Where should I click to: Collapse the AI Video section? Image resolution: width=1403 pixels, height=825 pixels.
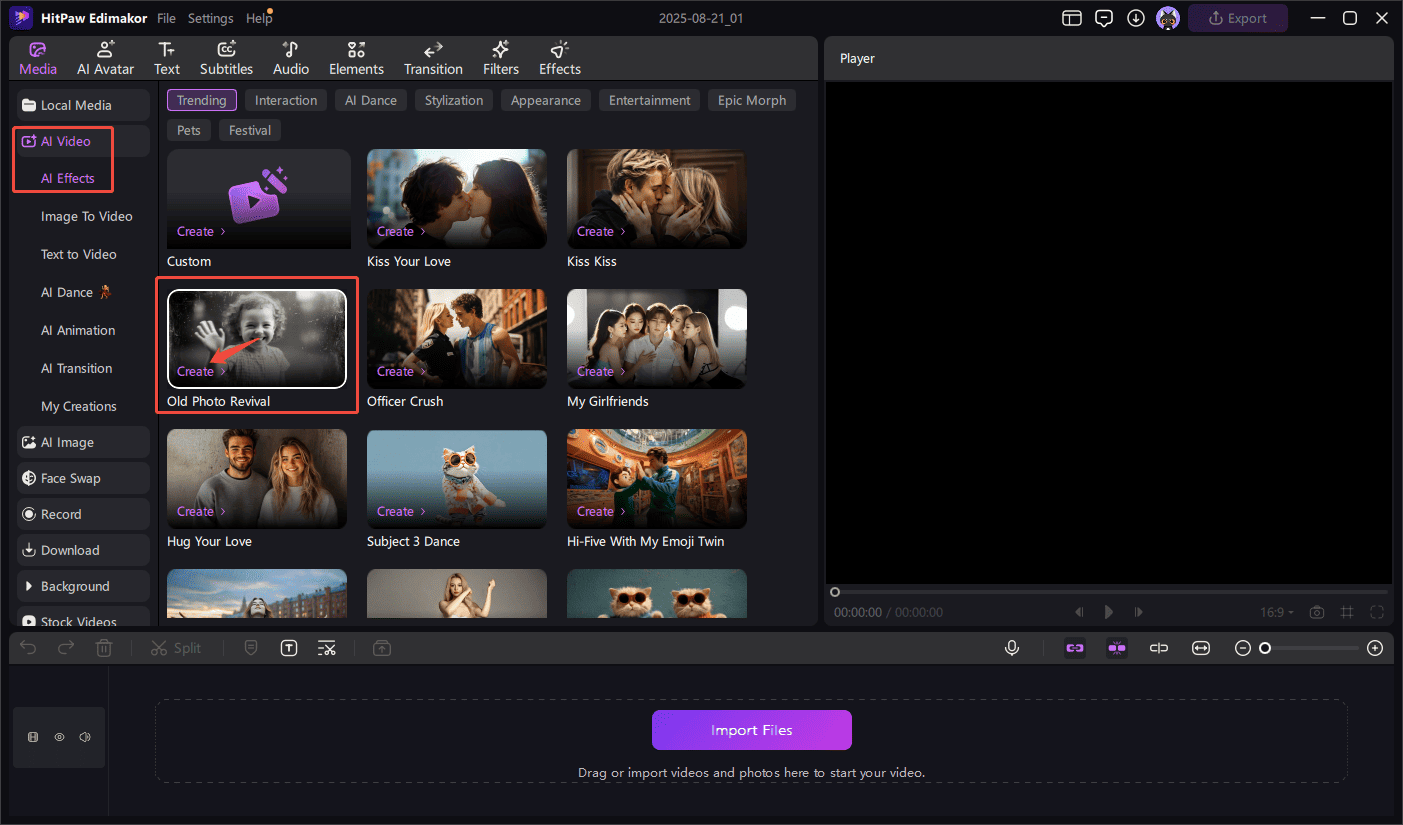(83, 141)
